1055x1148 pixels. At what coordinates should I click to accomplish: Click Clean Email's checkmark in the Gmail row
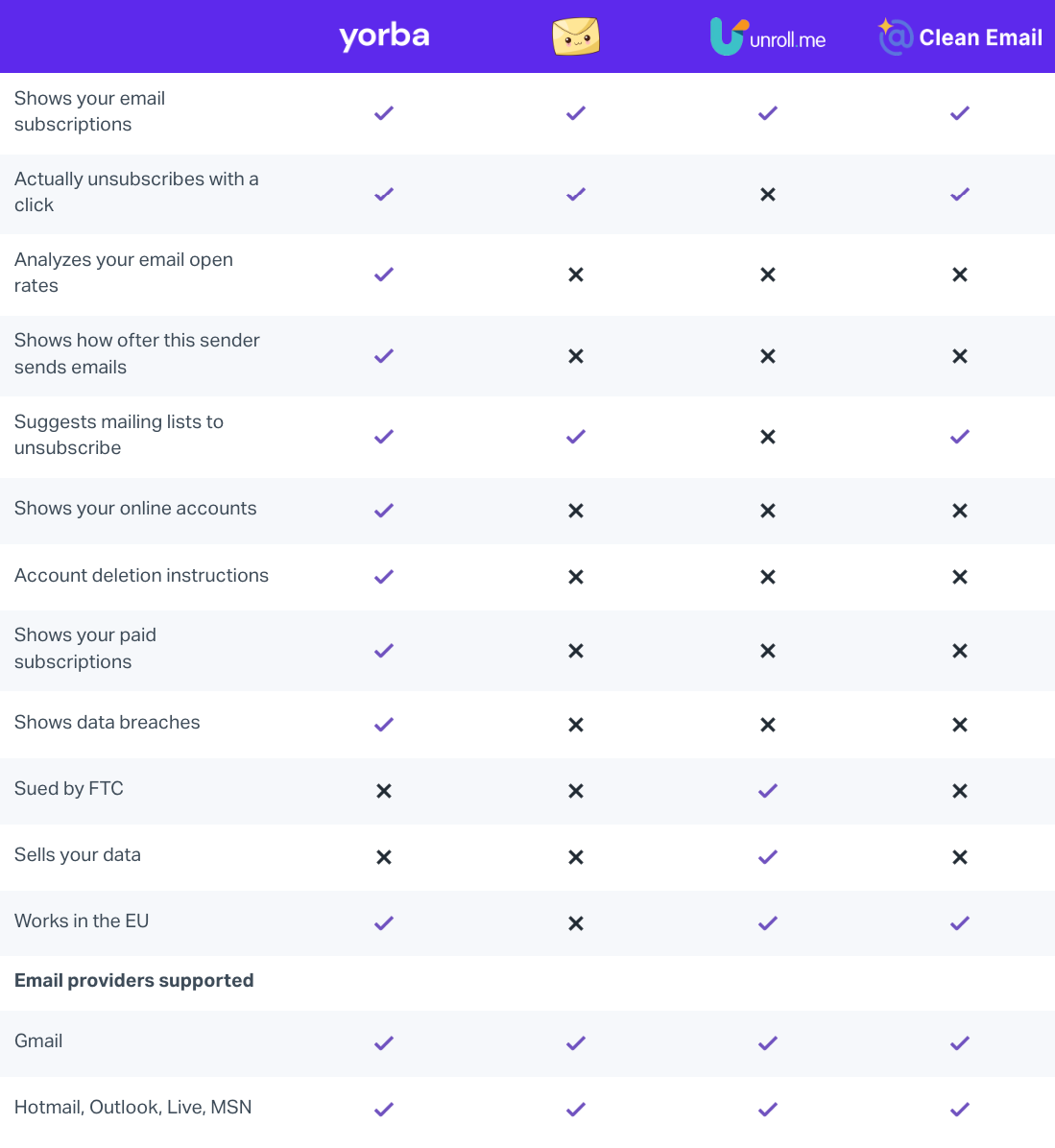click(960, 1042)
